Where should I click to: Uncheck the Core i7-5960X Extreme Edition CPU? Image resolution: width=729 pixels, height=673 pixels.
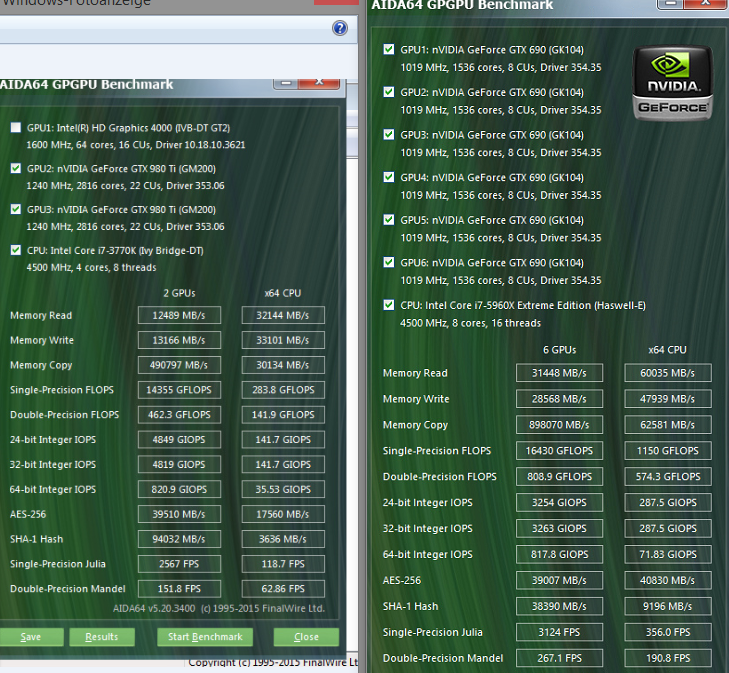click(389, 305)
